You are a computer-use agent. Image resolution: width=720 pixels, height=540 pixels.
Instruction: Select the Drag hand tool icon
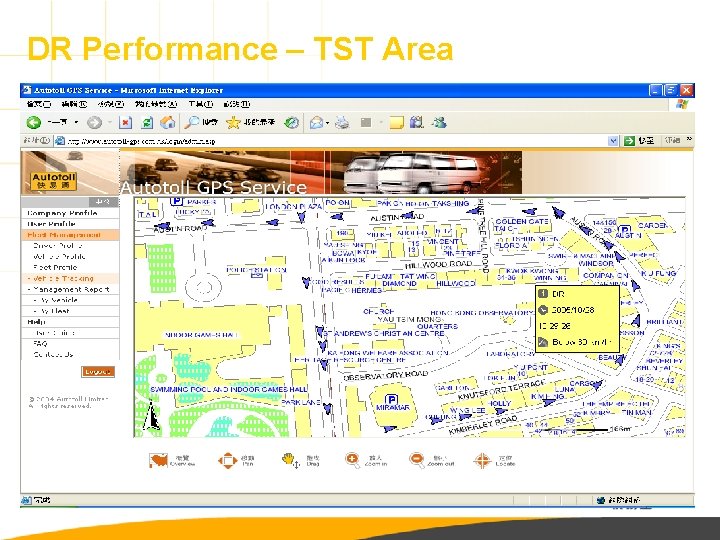[x=289, y=460]
